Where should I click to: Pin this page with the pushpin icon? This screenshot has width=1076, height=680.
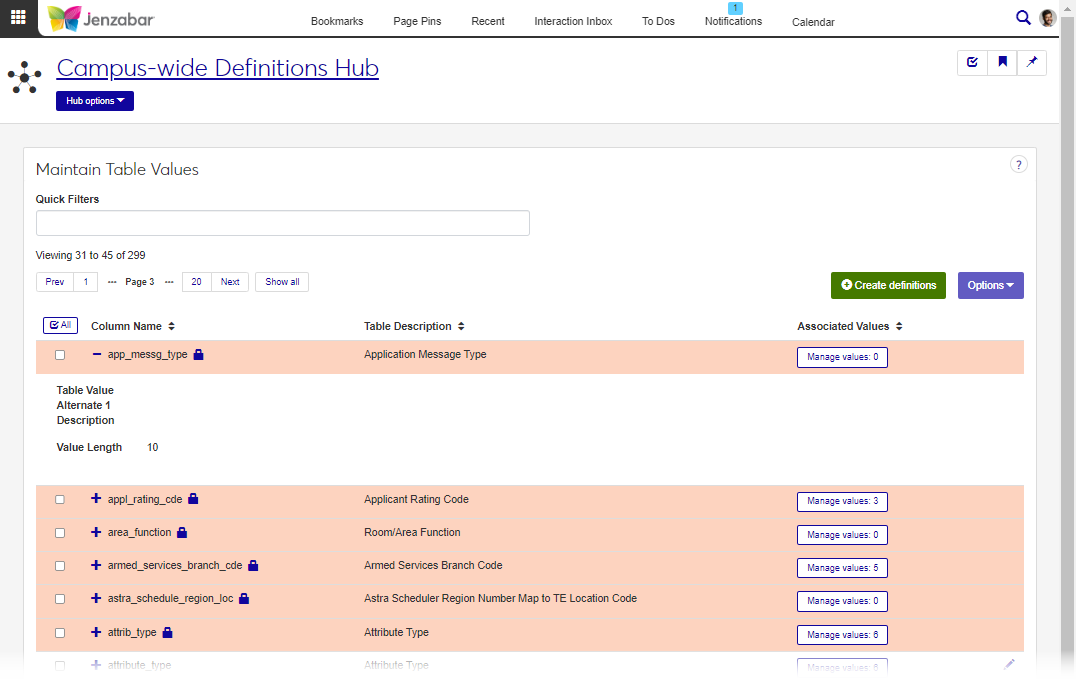coord(1032,62)
